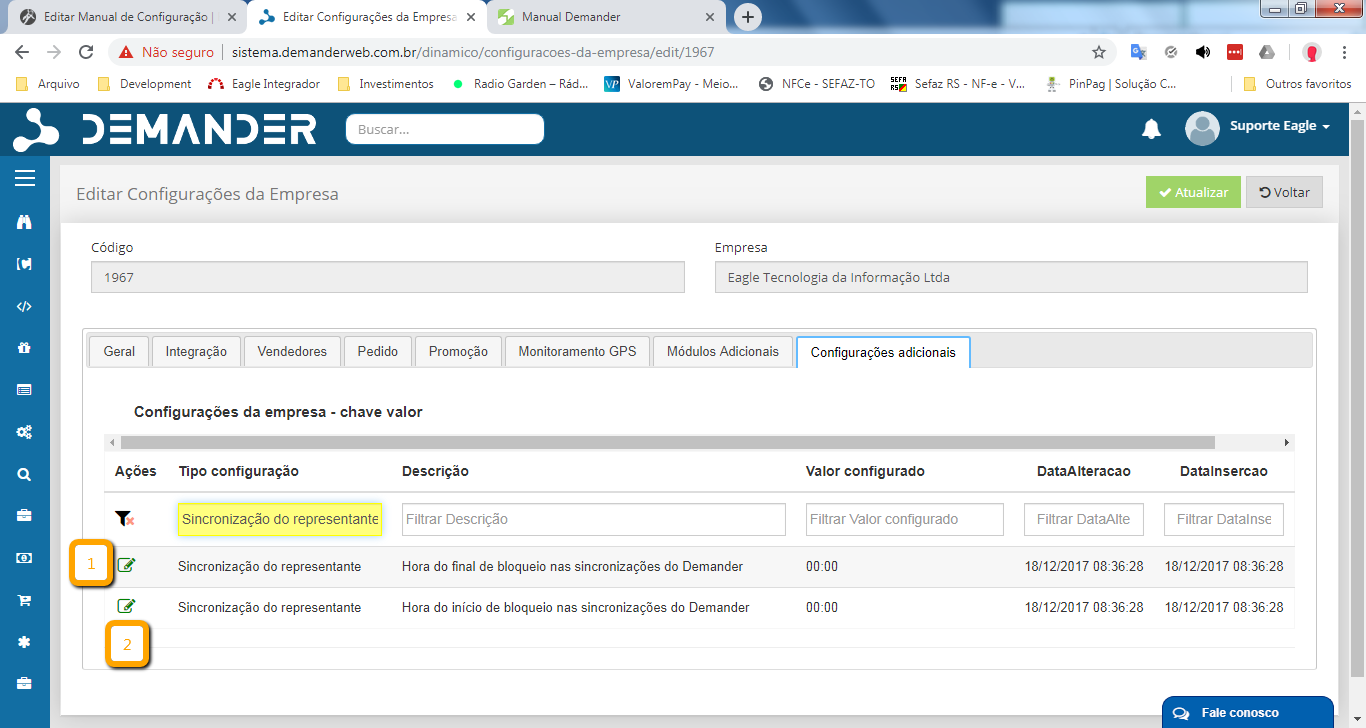Switch to the Módulos Adicionais tab
The width and height of the screenshot is (1366, 728).
[723, 351]
